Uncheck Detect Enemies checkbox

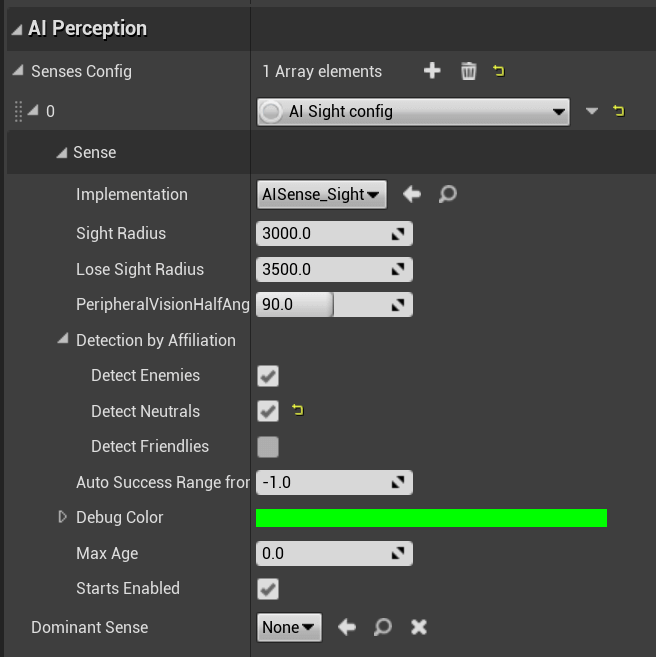pyautogui.click(x=268, y=376)
